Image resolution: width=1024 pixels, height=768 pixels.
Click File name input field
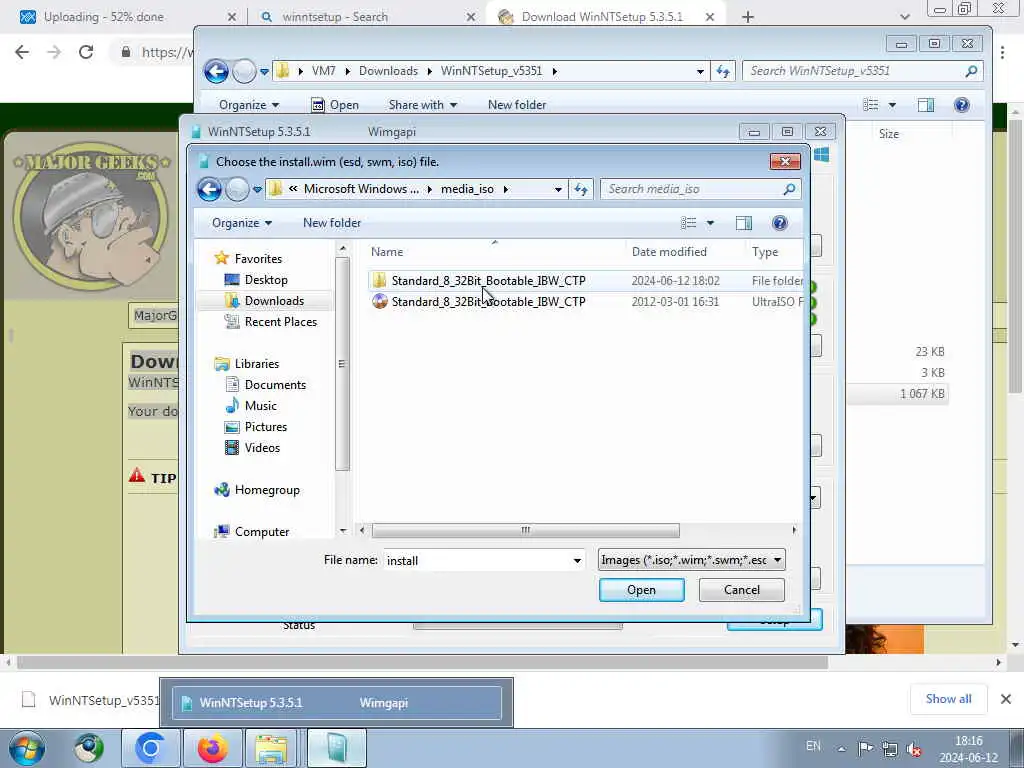(x=477, y=560)
